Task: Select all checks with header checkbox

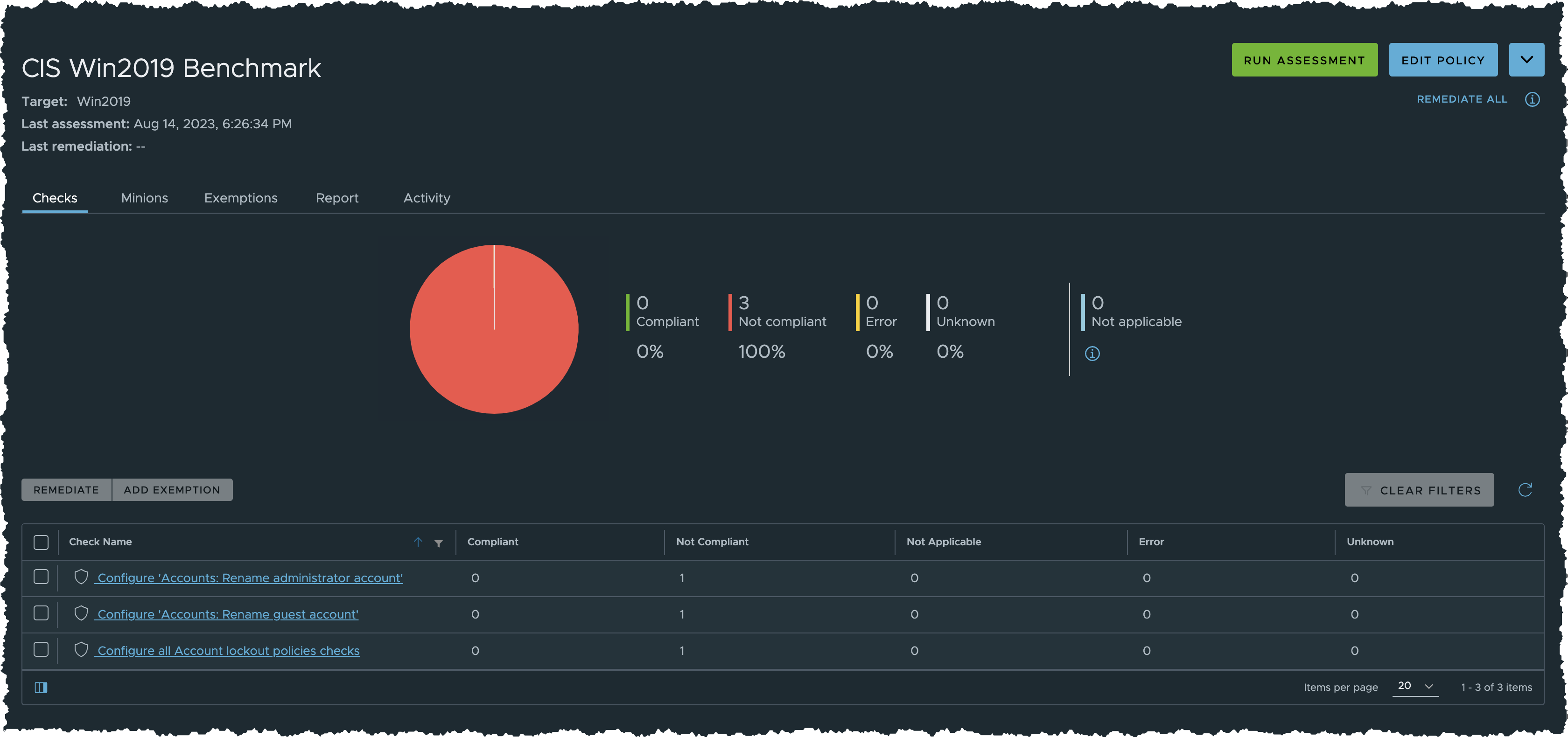Action: pos(41,542)
